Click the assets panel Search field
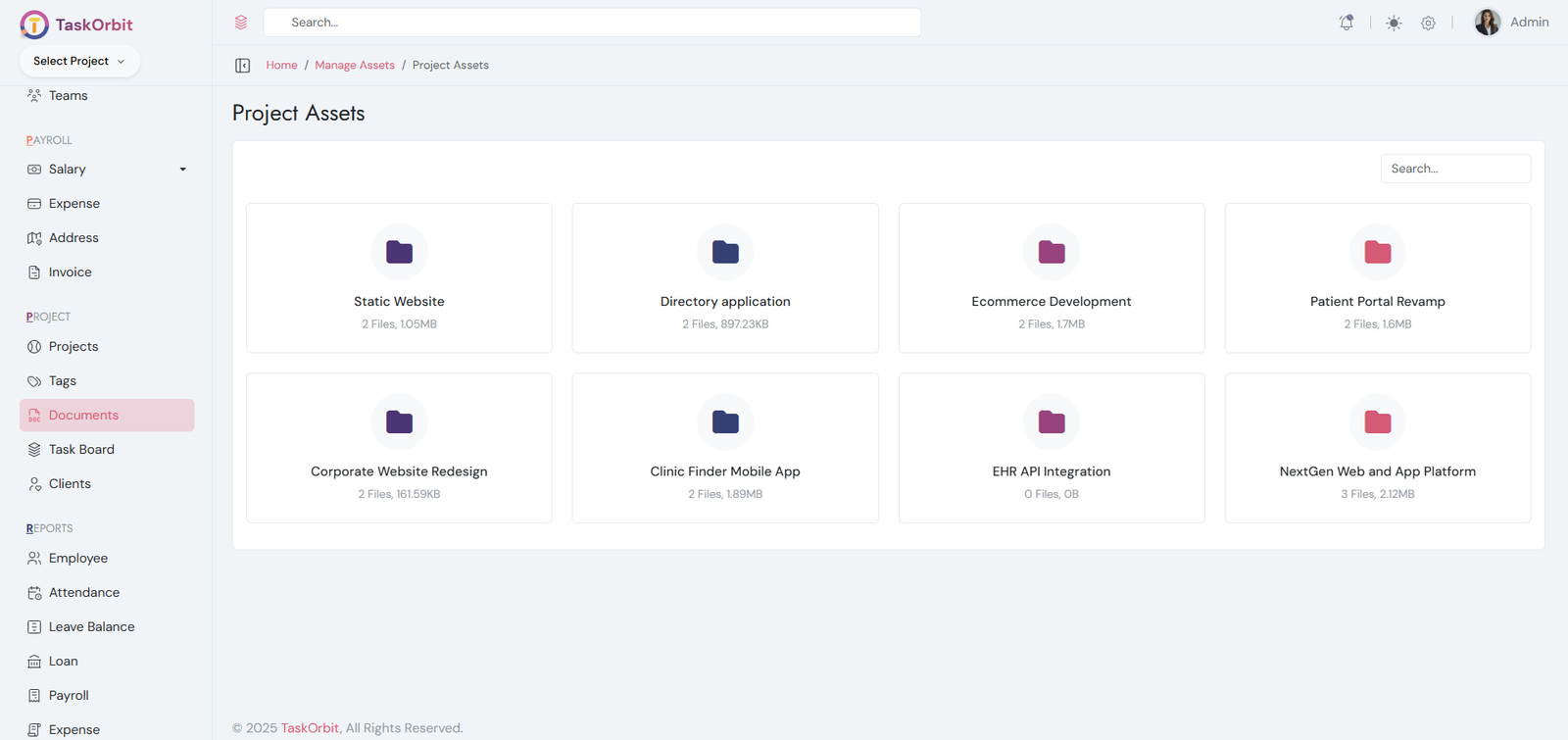The image size is (1568, 740). click(x=1454, y=169)
